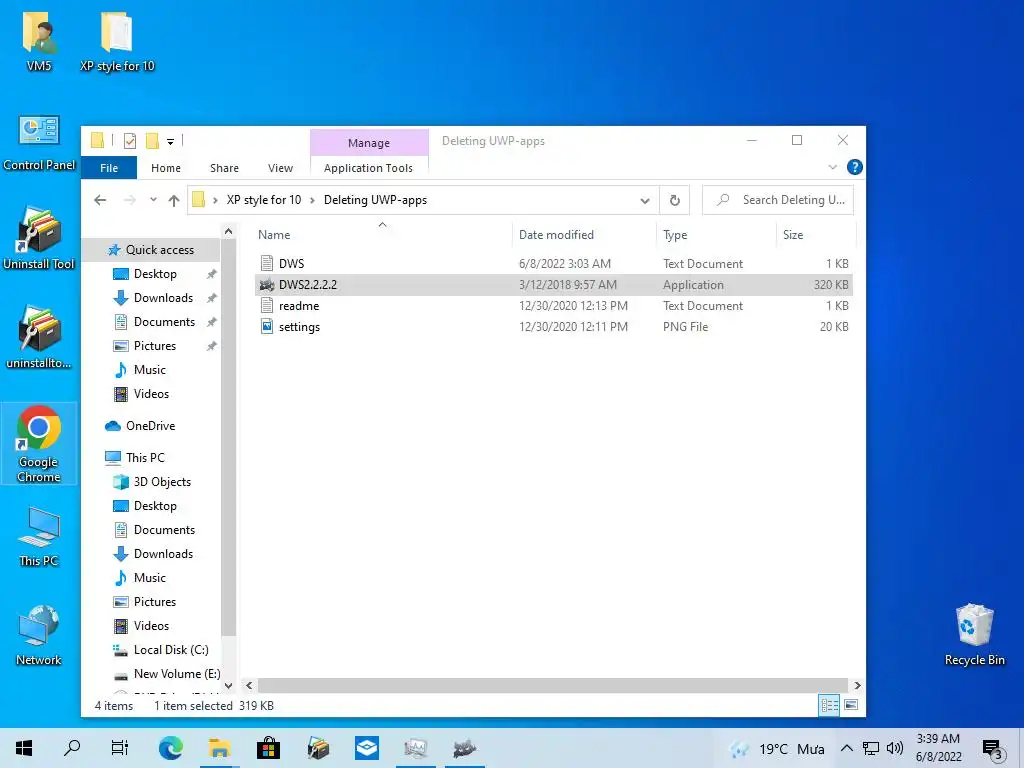
Task: Sort by the Type column header
Action: [x=716, y=234]
